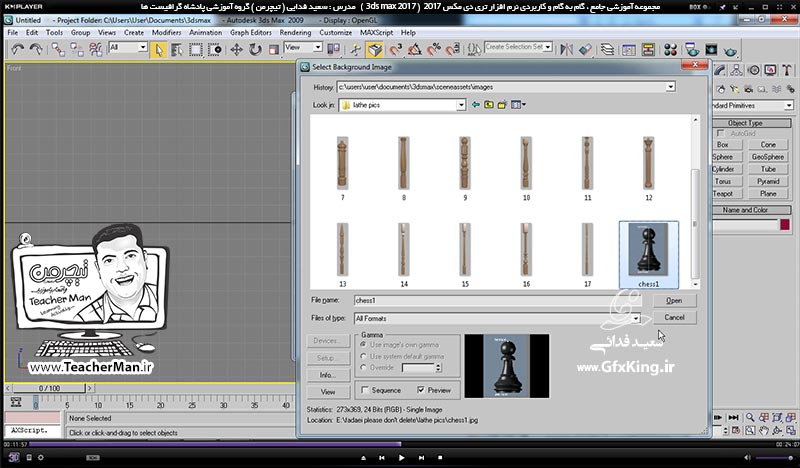Activate the Select and Rotate tool
The image size is (800, 468).
(x=255, y=50)
